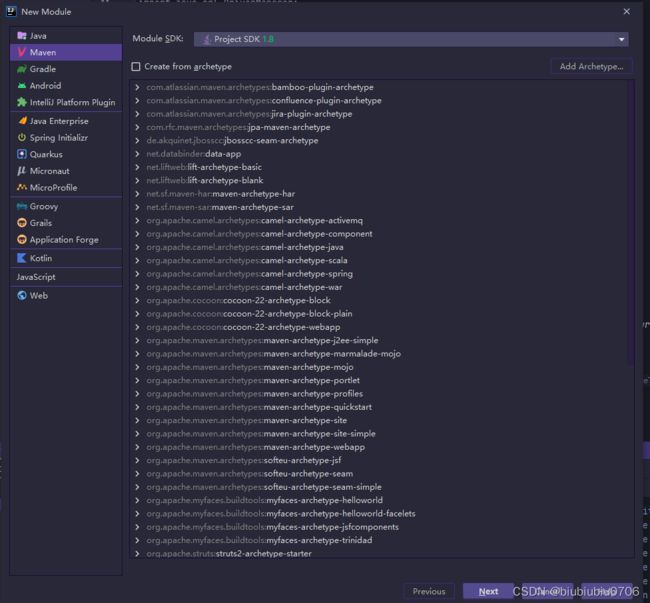Select the Gradle module type
The image size is (650, 603).
pos(66,69)
